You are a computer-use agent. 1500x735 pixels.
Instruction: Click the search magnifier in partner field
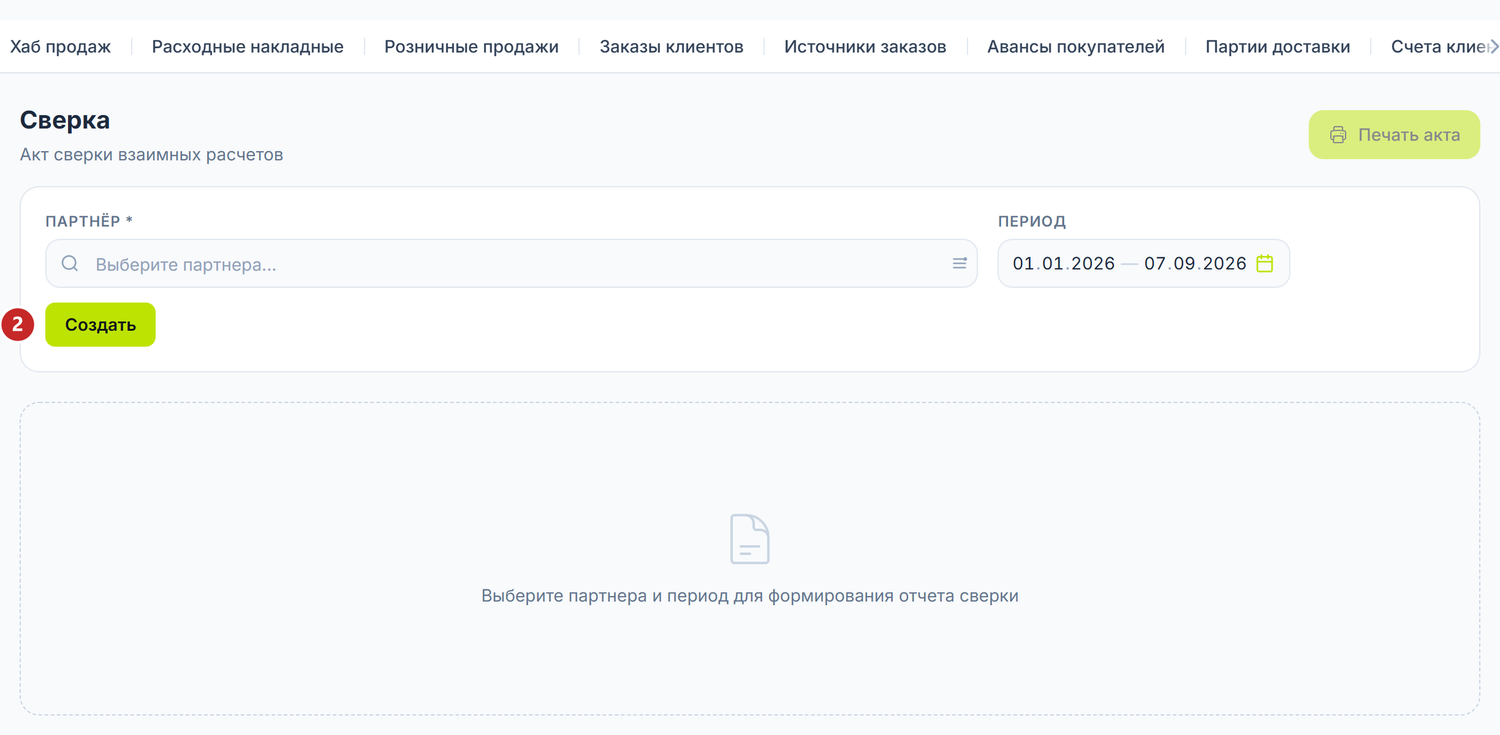tap(70, 264)
